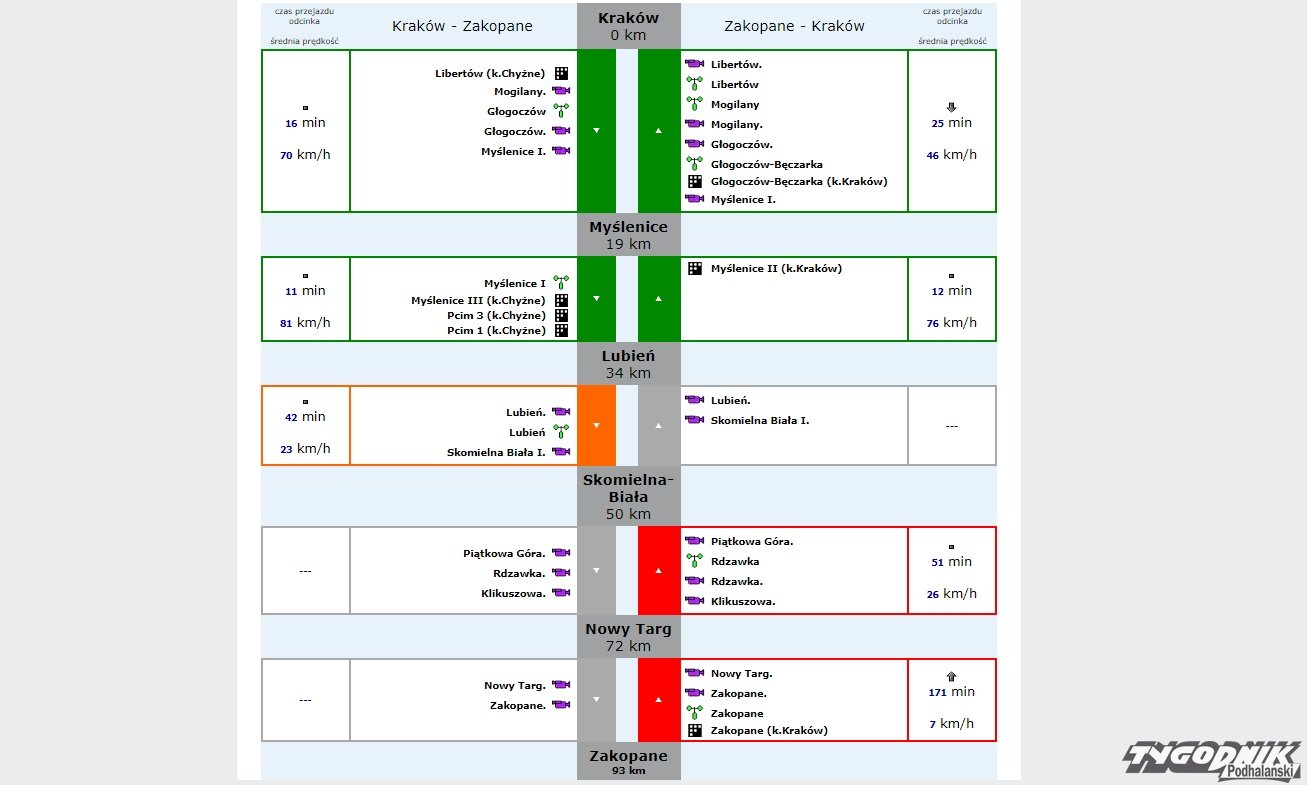The image size is (1307, 785).
Task: Select the grid icon next to Pcim 3 (k.Chyżne)
Action: (x=562, y=315)
